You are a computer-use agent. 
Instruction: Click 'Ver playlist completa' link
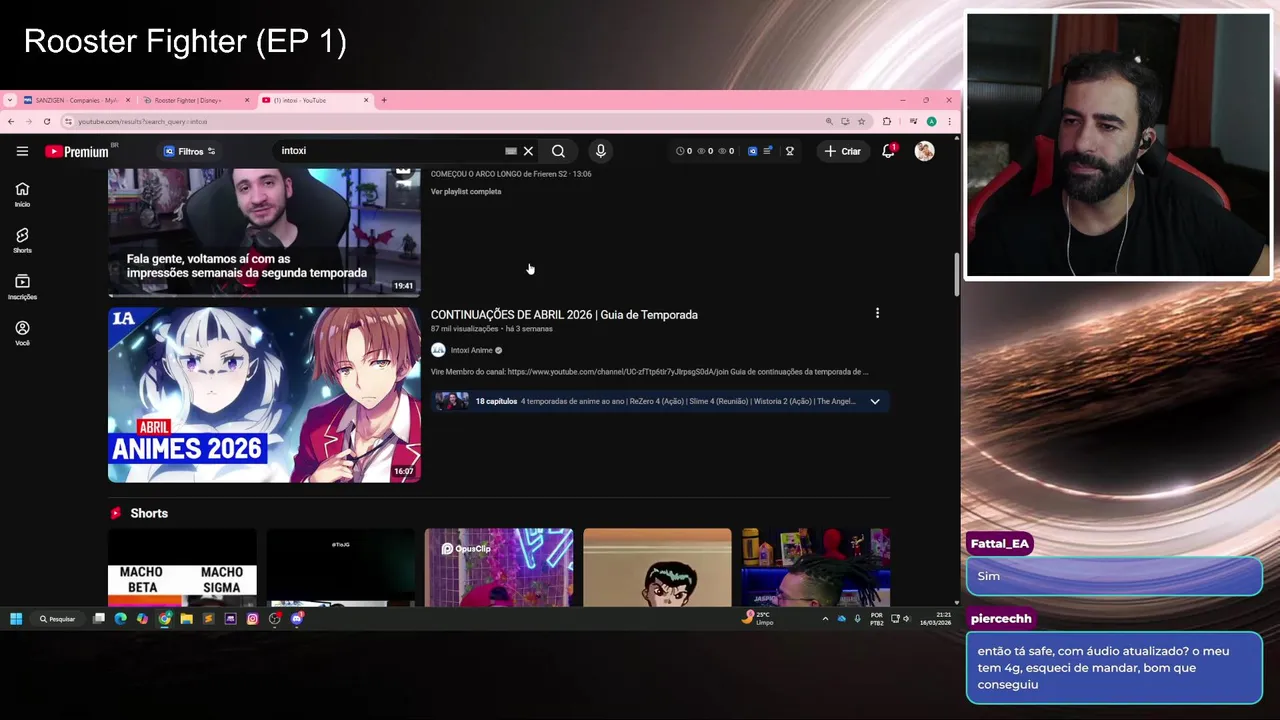466,191
